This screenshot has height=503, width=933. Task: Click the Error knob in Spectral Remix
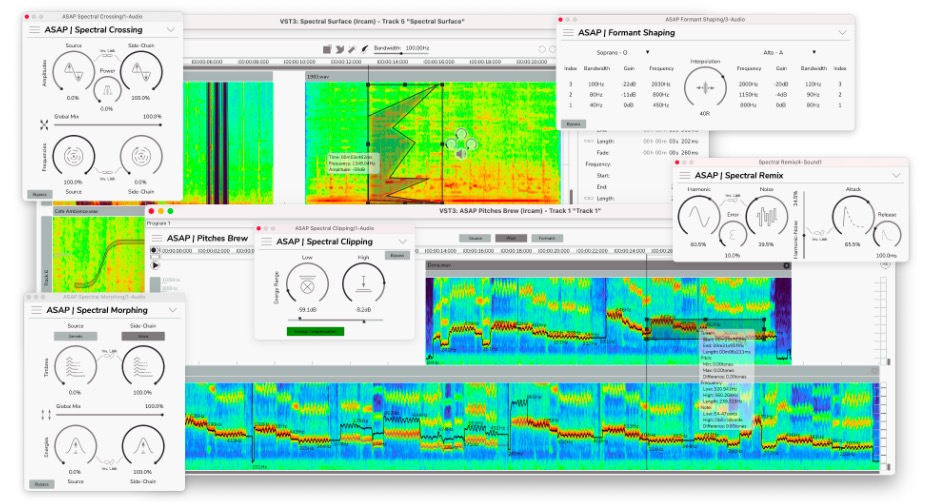732,235
